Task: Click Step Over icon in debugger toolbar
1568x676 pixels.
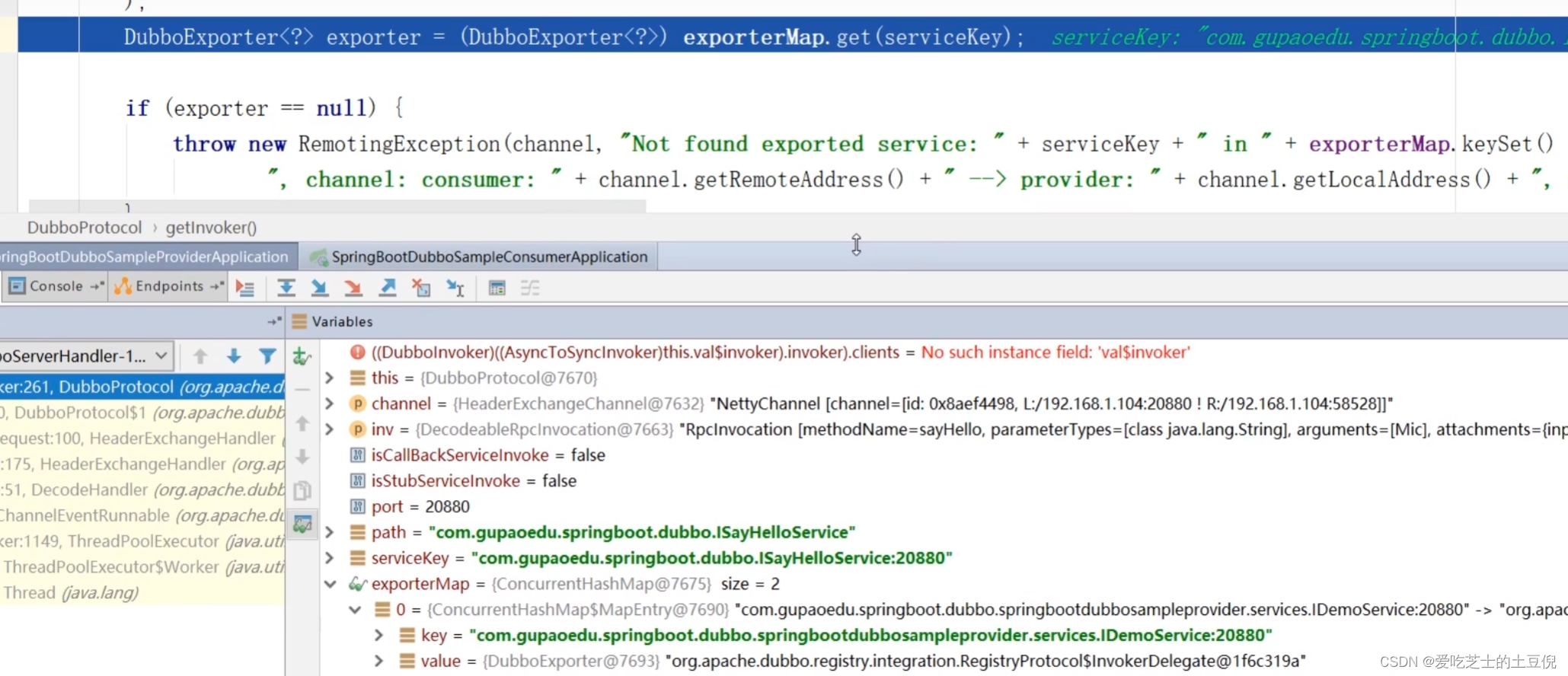Action: click(x=286, y=288)
